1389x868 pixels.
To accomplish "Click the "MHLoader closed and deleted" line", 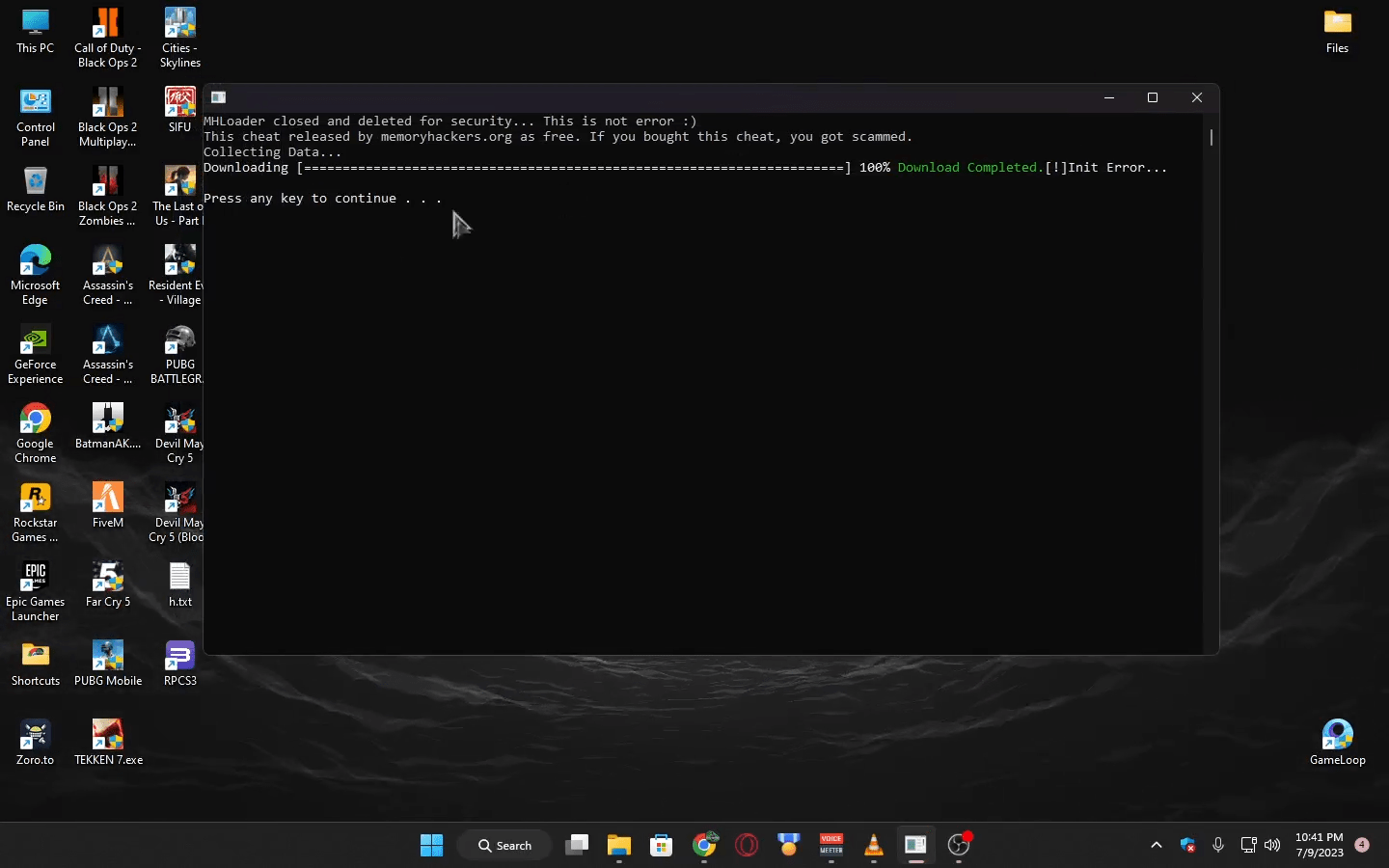I will (x=450, y=122).
